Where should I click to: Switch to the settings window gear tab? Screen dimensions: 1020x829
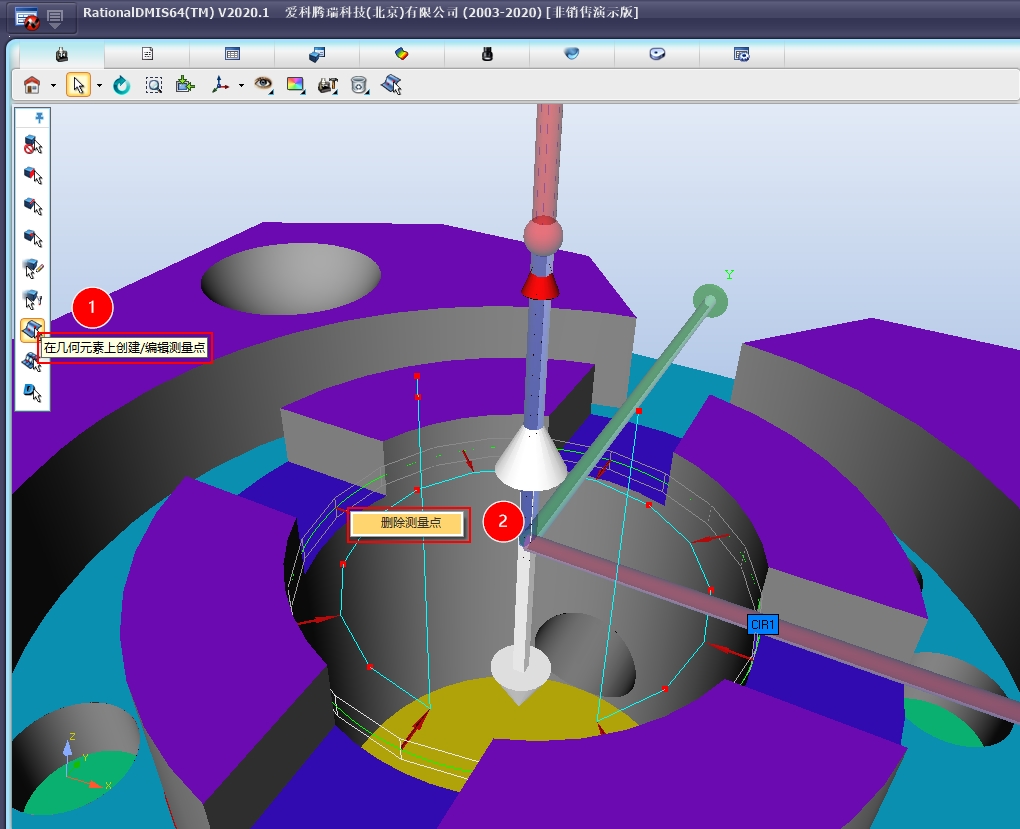point(742,54)
